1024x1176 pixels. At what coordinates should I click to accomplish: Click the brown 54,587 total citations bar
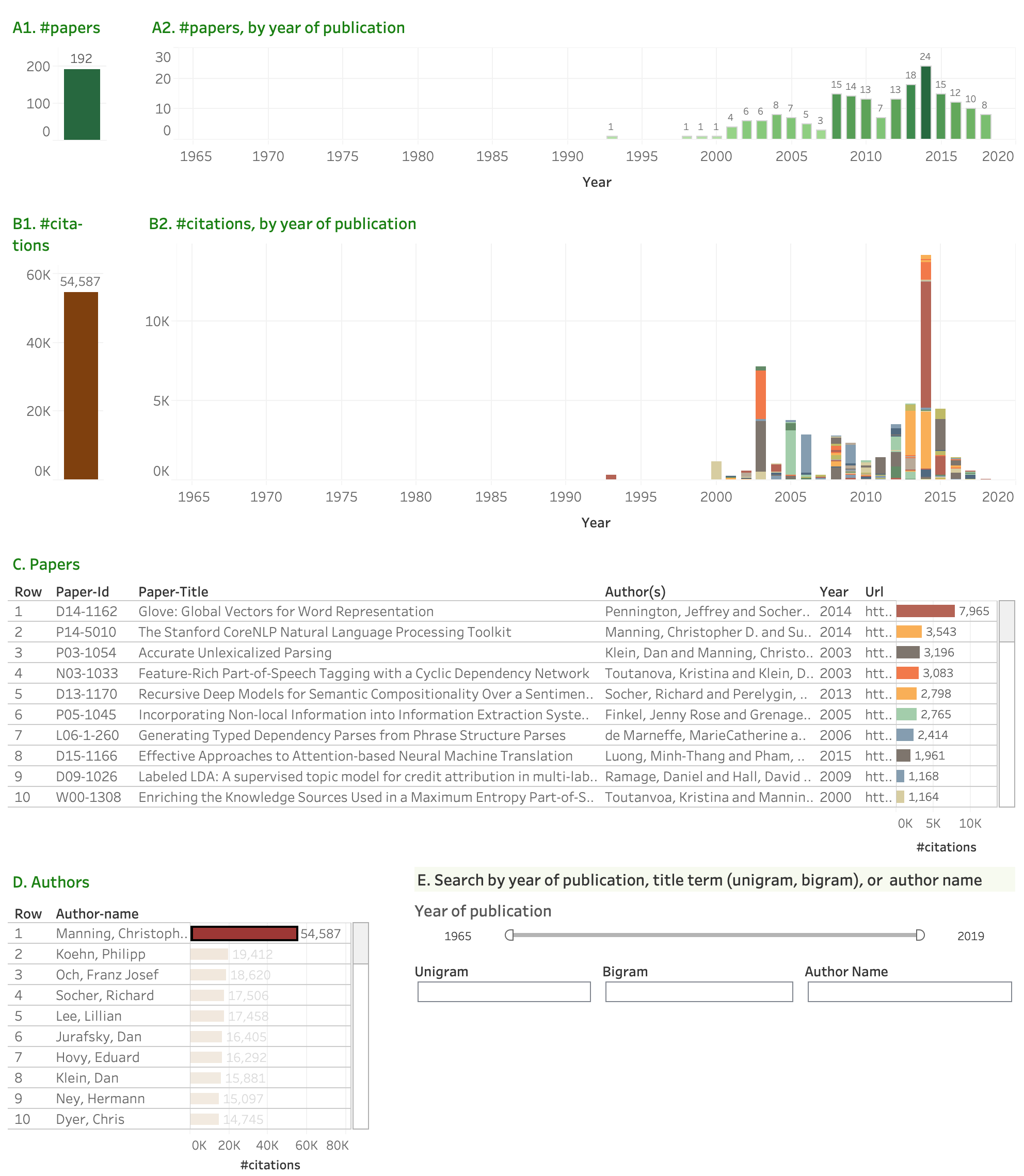click(x=81, y=385)
